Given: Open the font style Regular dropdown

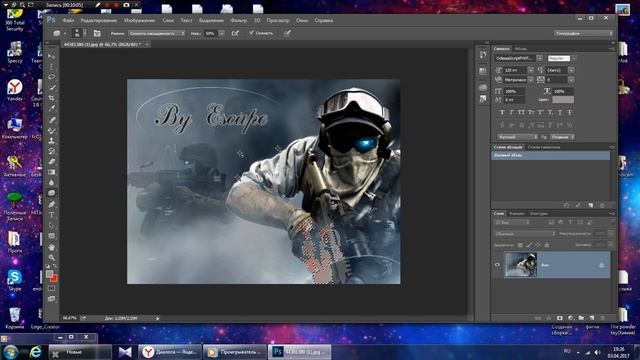Looking at the screenshot, I should click(574, 58).
